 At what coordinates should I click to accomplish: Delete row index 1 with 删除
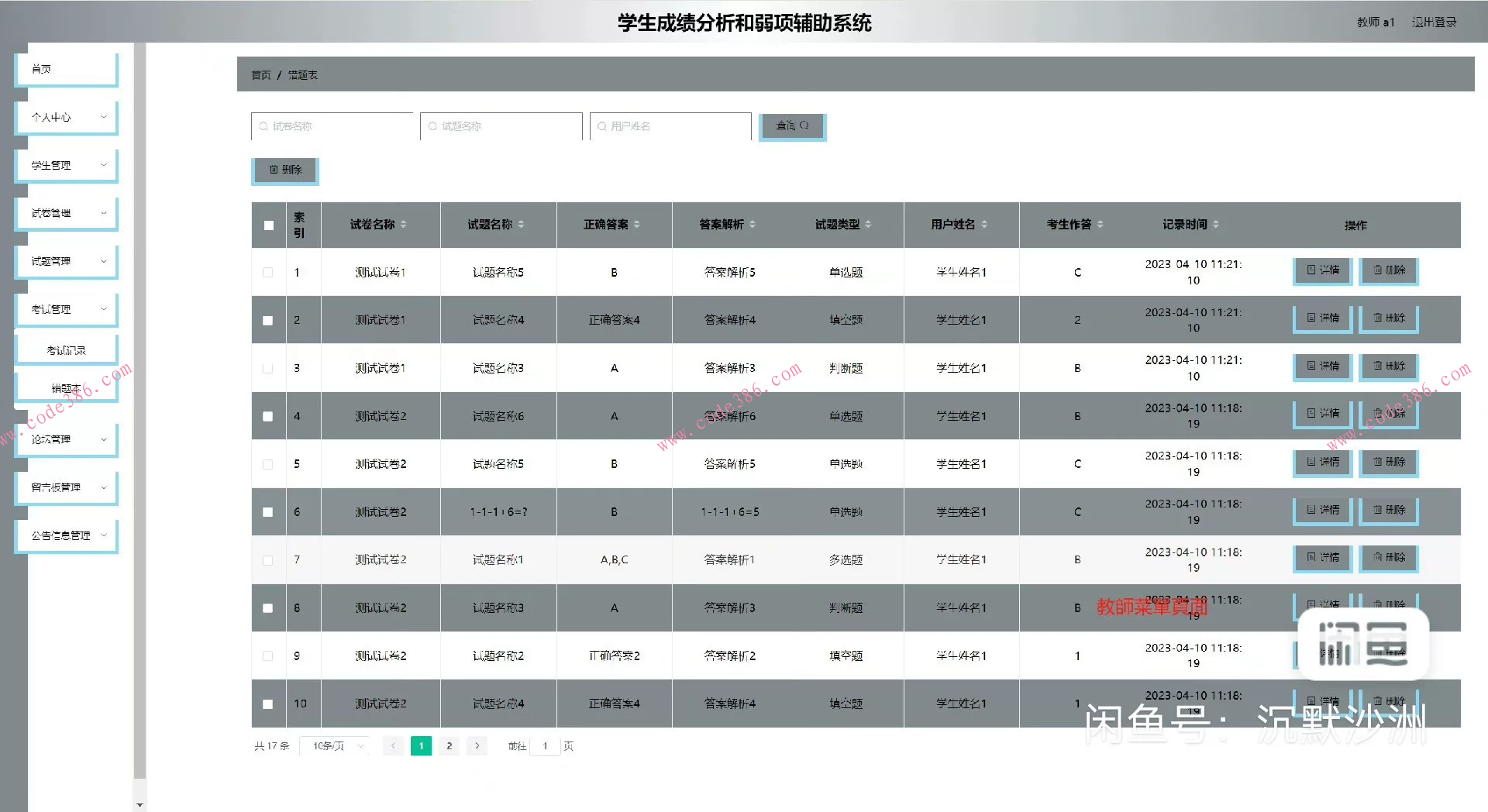coord(1390,270)
